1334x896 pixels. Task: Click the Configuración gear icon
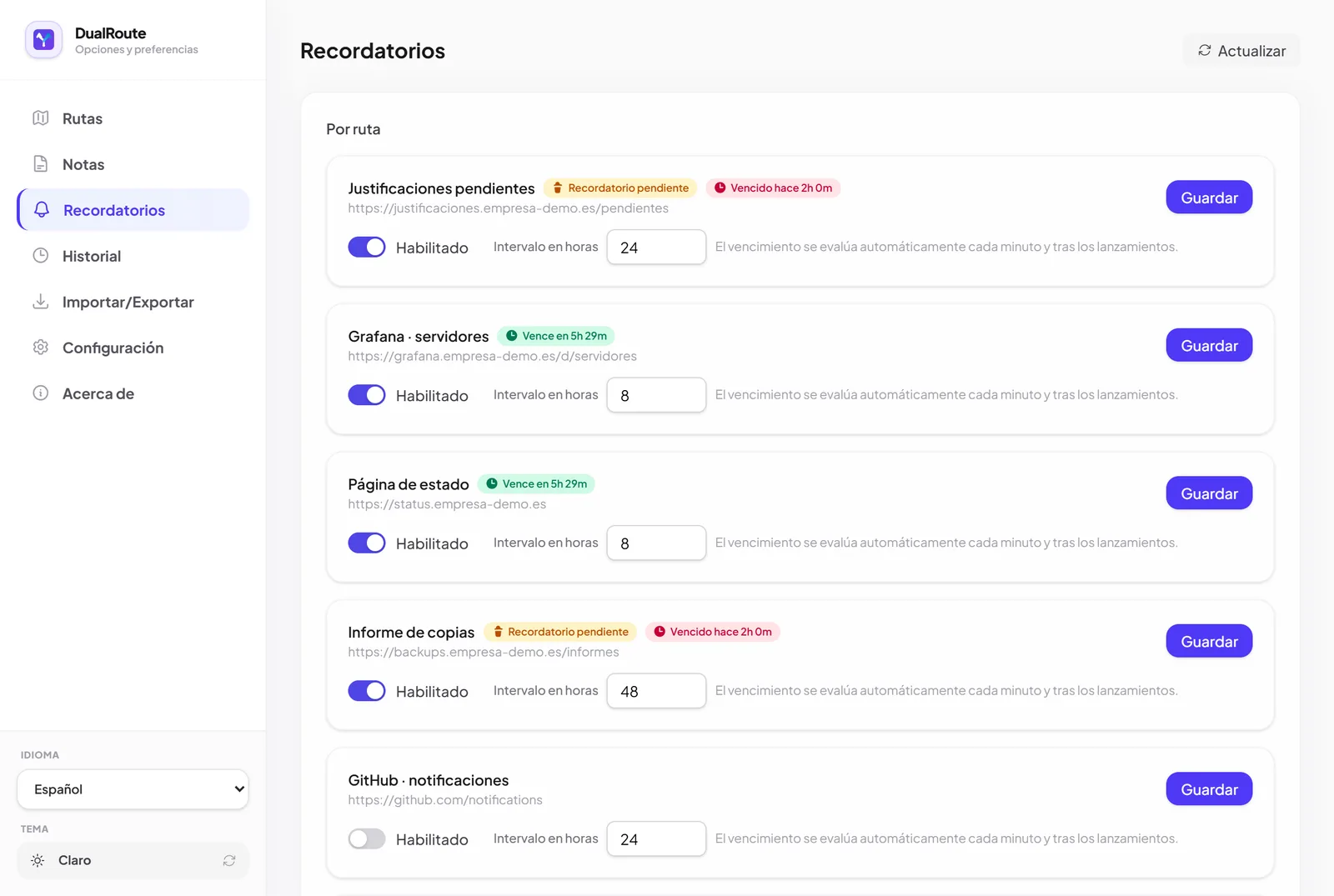pos(40,348)
